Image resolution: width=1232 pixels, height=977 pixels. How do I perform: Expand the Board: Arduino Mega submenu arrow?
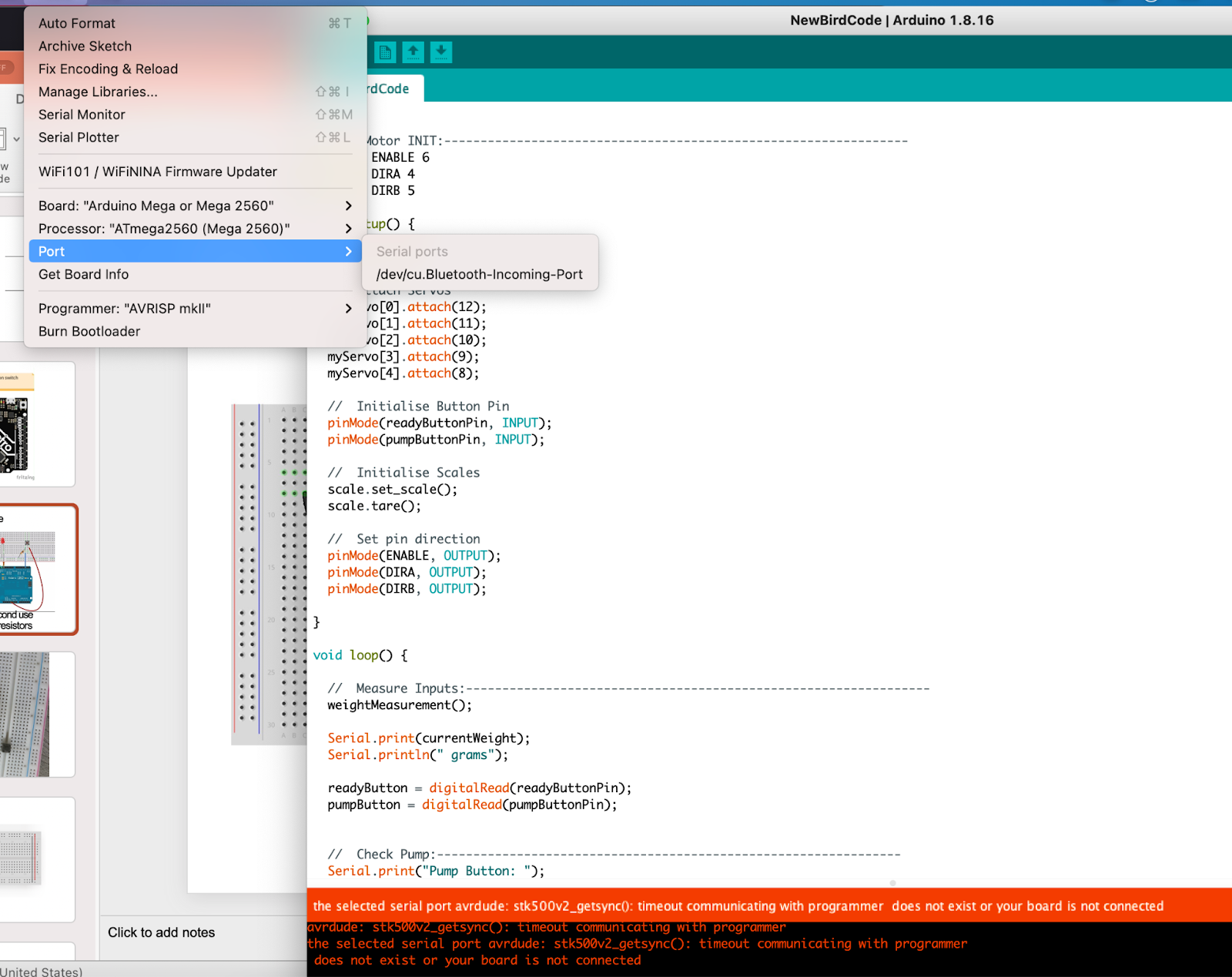coord(348,206)
